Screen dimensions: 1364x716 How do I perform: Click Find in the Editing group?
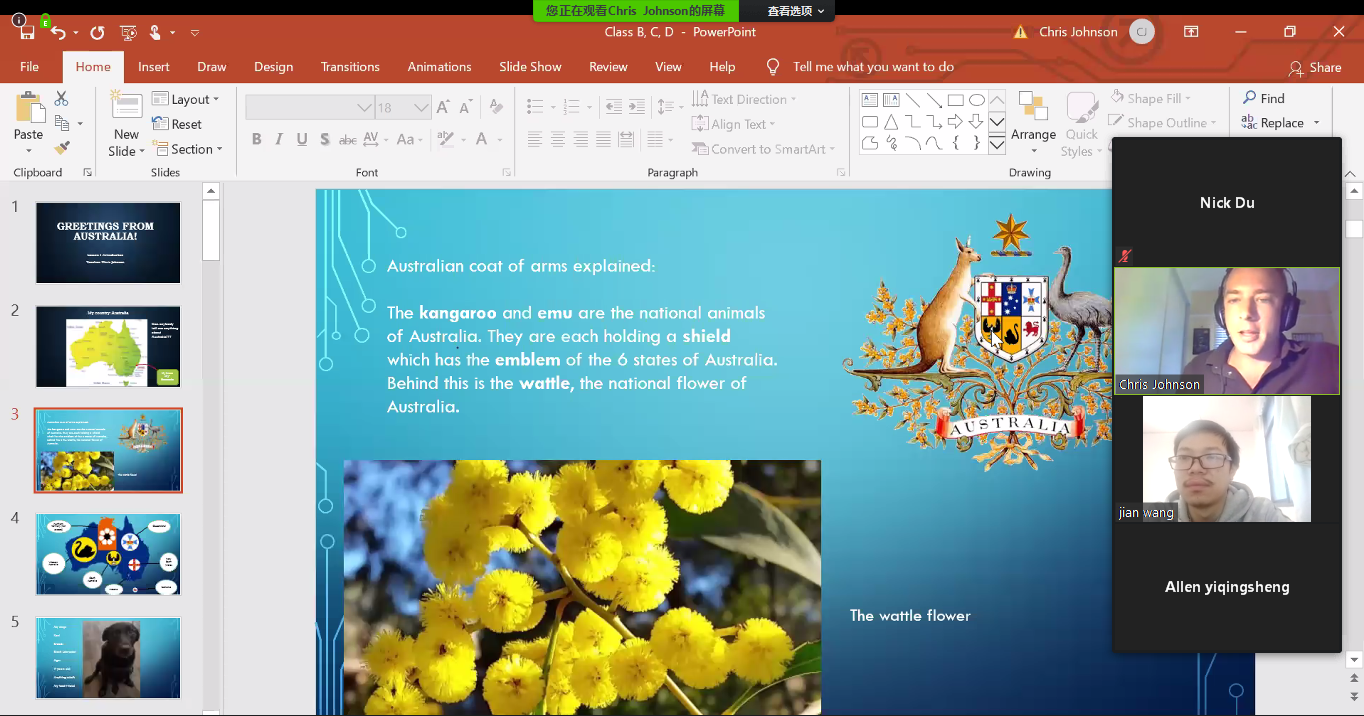[1264, 98]
